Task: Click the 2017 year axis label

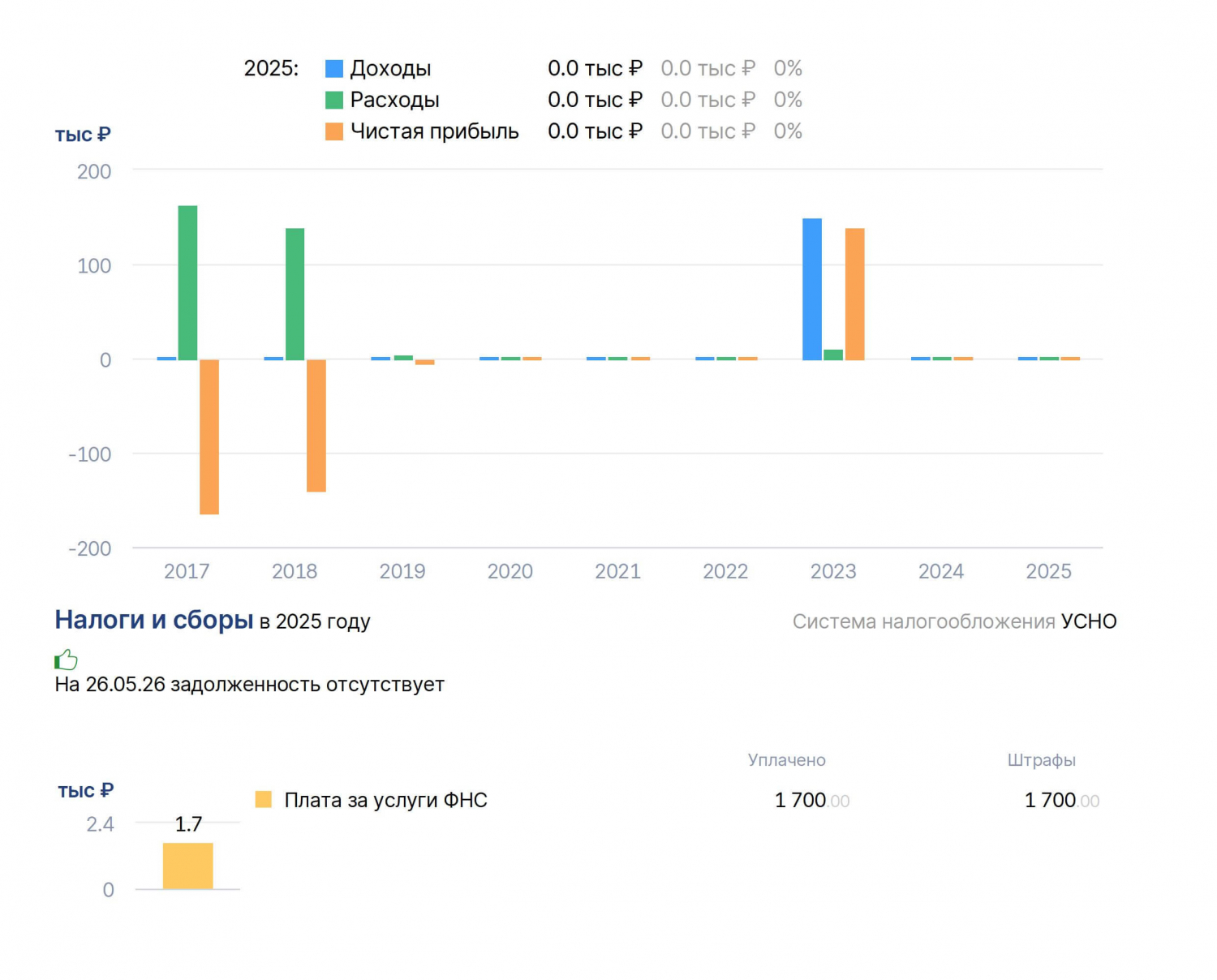Action: [x=187, y=571]
